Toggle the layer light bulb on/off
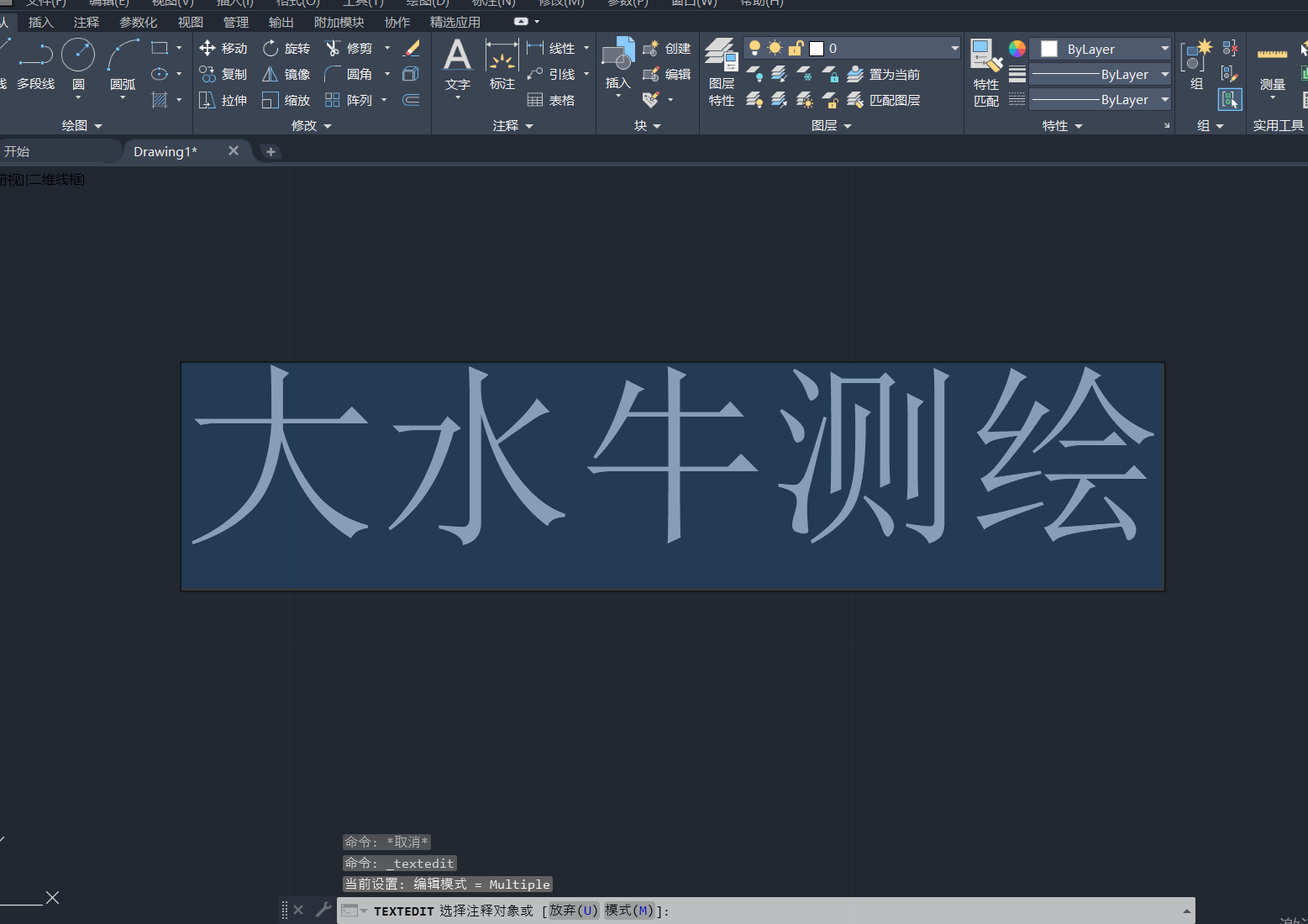Screen dimensions: 1308x924 pyautogui.click(x=754, y=48)
